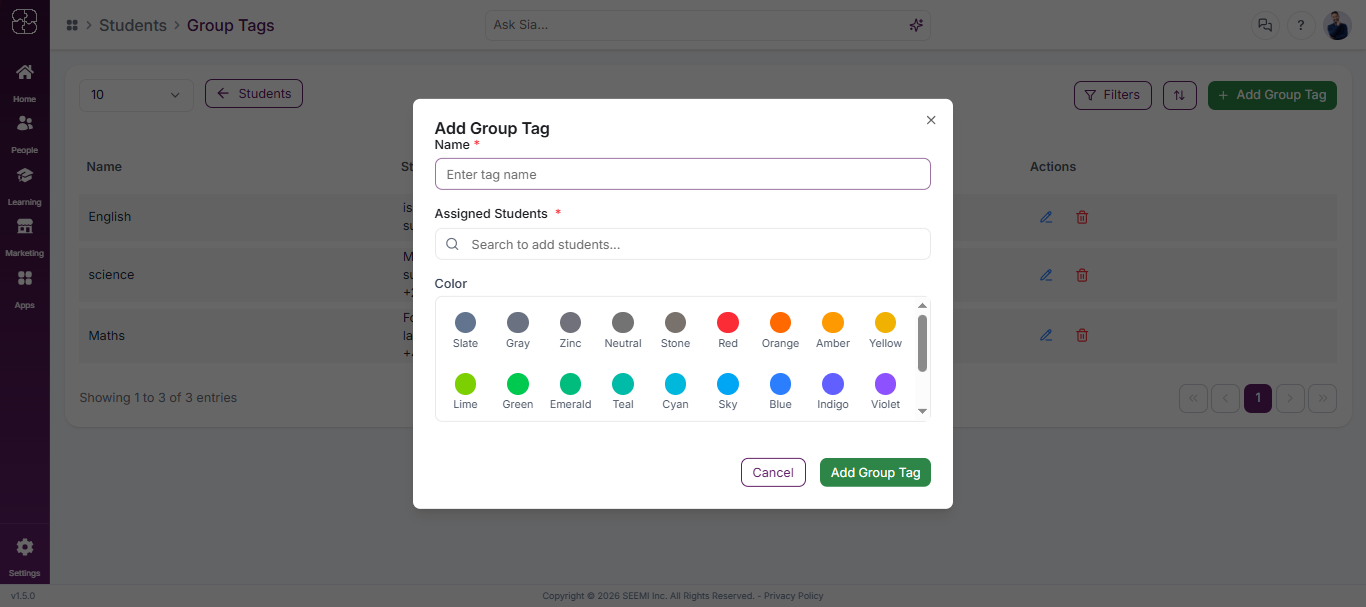Click the Name column header
The height and width of the screenshot is (607, 1366).
pos(104,167)
